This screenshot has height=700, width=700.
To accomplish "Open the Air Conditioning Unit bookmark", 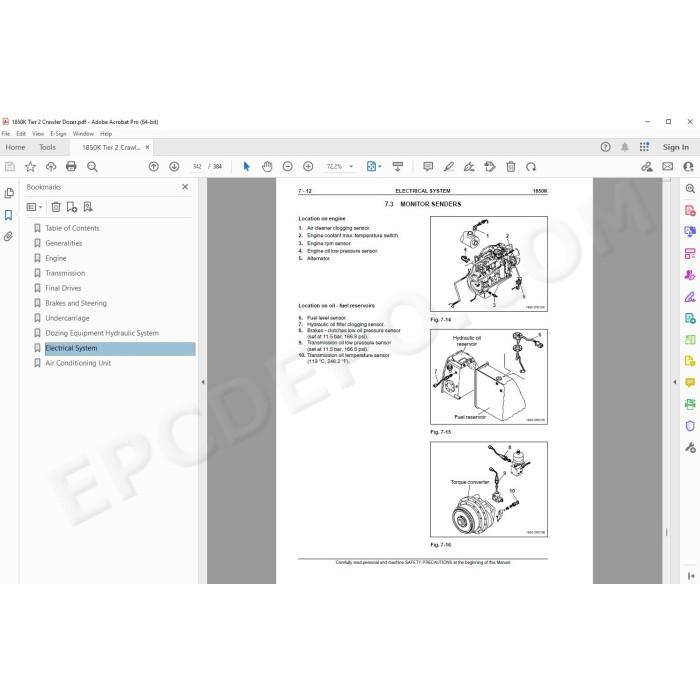I will (78, 363).
